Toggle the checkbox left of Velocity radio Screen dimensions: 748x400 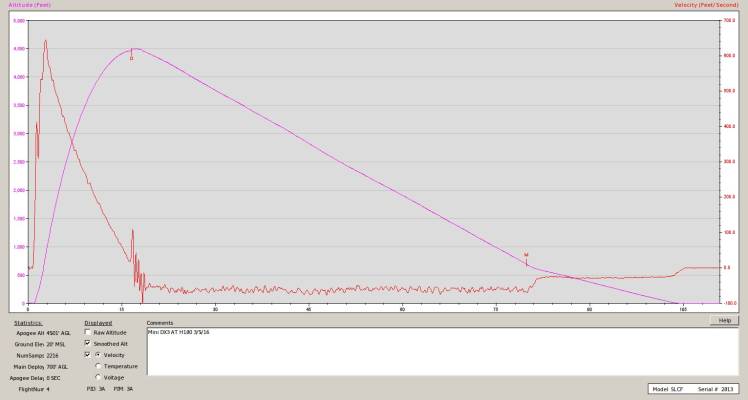coord(88,354)
